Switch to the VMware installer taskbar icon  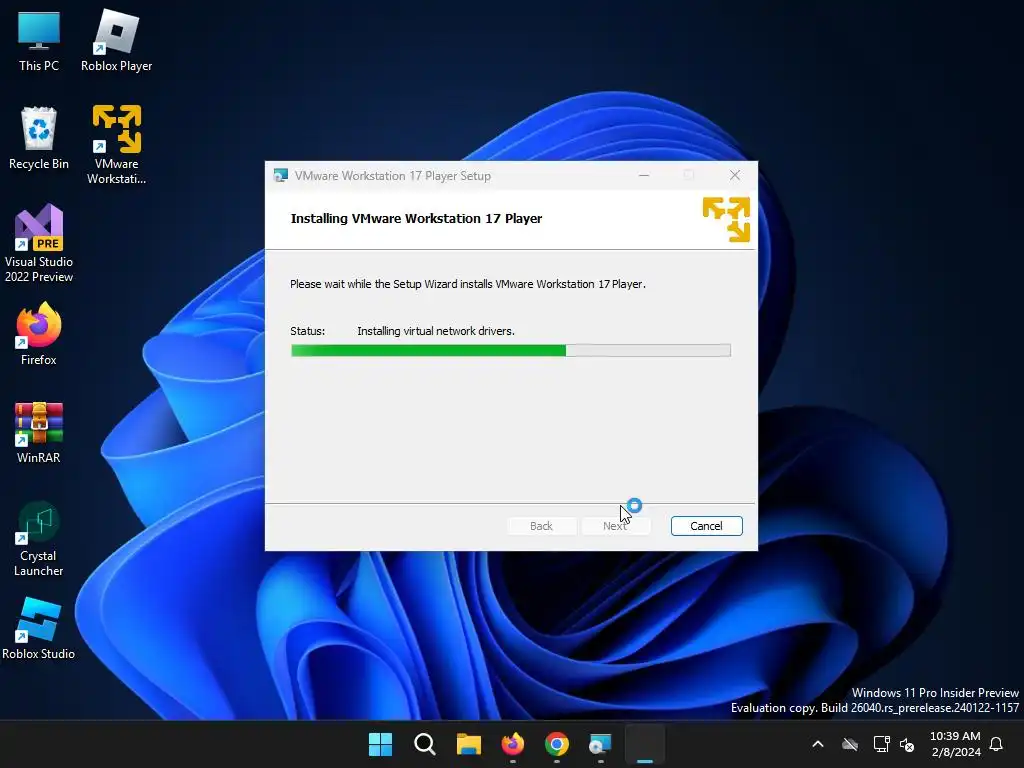(600, 744)
